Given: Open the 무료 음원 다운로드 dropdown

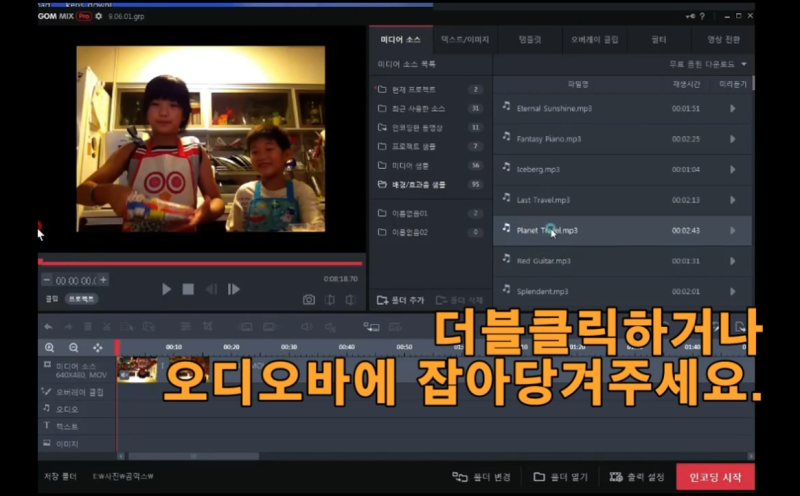Looking at the screenshot, I should click(x=708, y=64).
